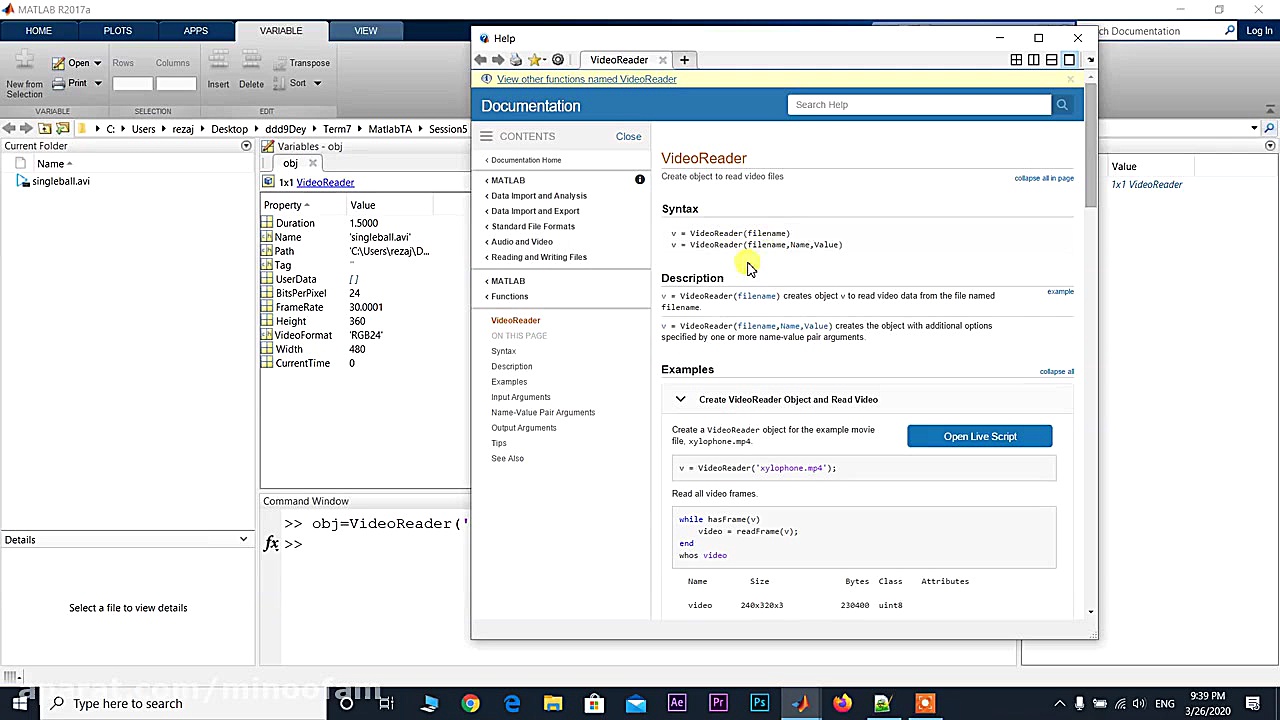Open the Help contents hamburger menu
This screenshot has width=1280, height=720.
486,136
